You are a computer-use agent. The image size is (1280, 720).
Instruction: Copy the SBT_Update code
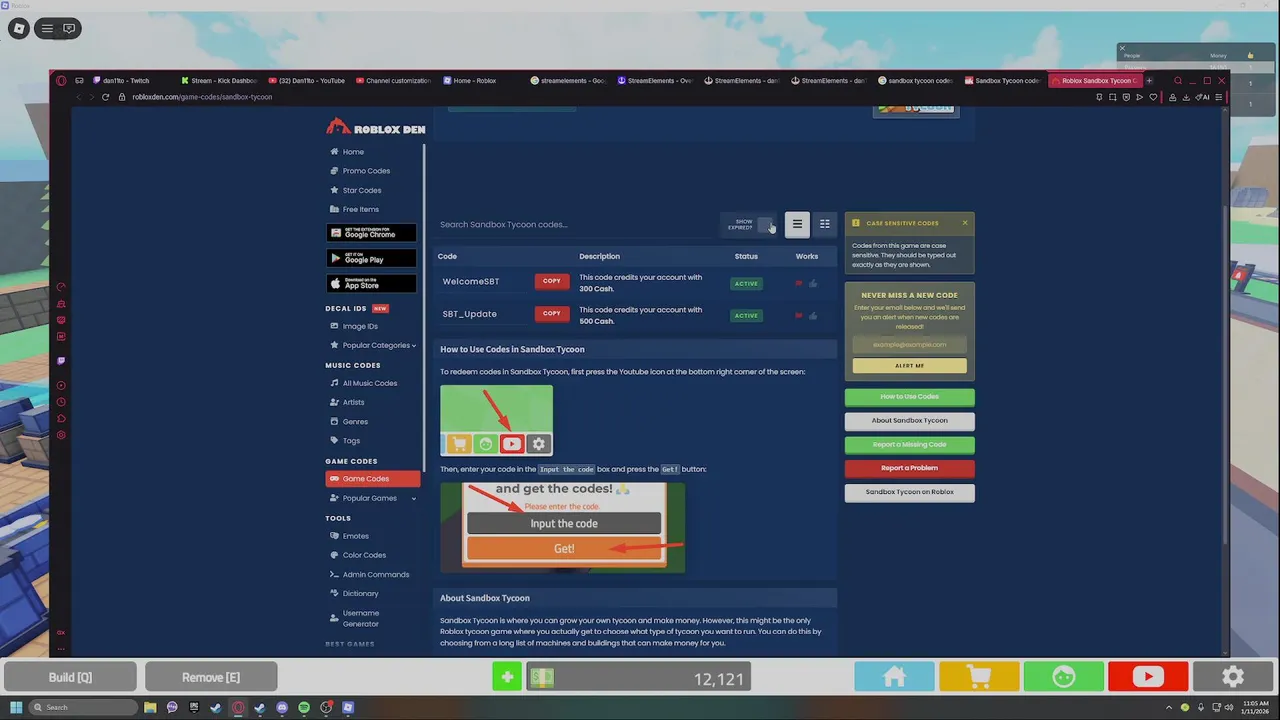552,314
